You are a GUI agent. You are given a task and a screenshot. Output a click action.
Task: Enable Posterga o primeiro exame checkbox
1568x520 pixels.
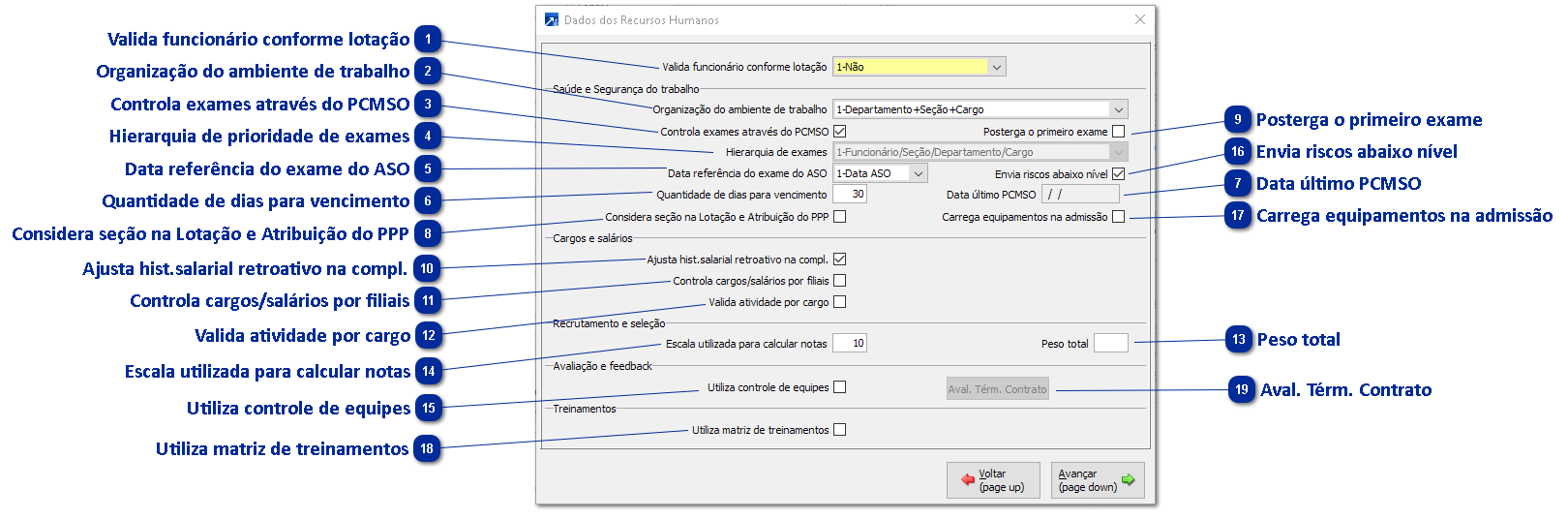(1118, 132)
